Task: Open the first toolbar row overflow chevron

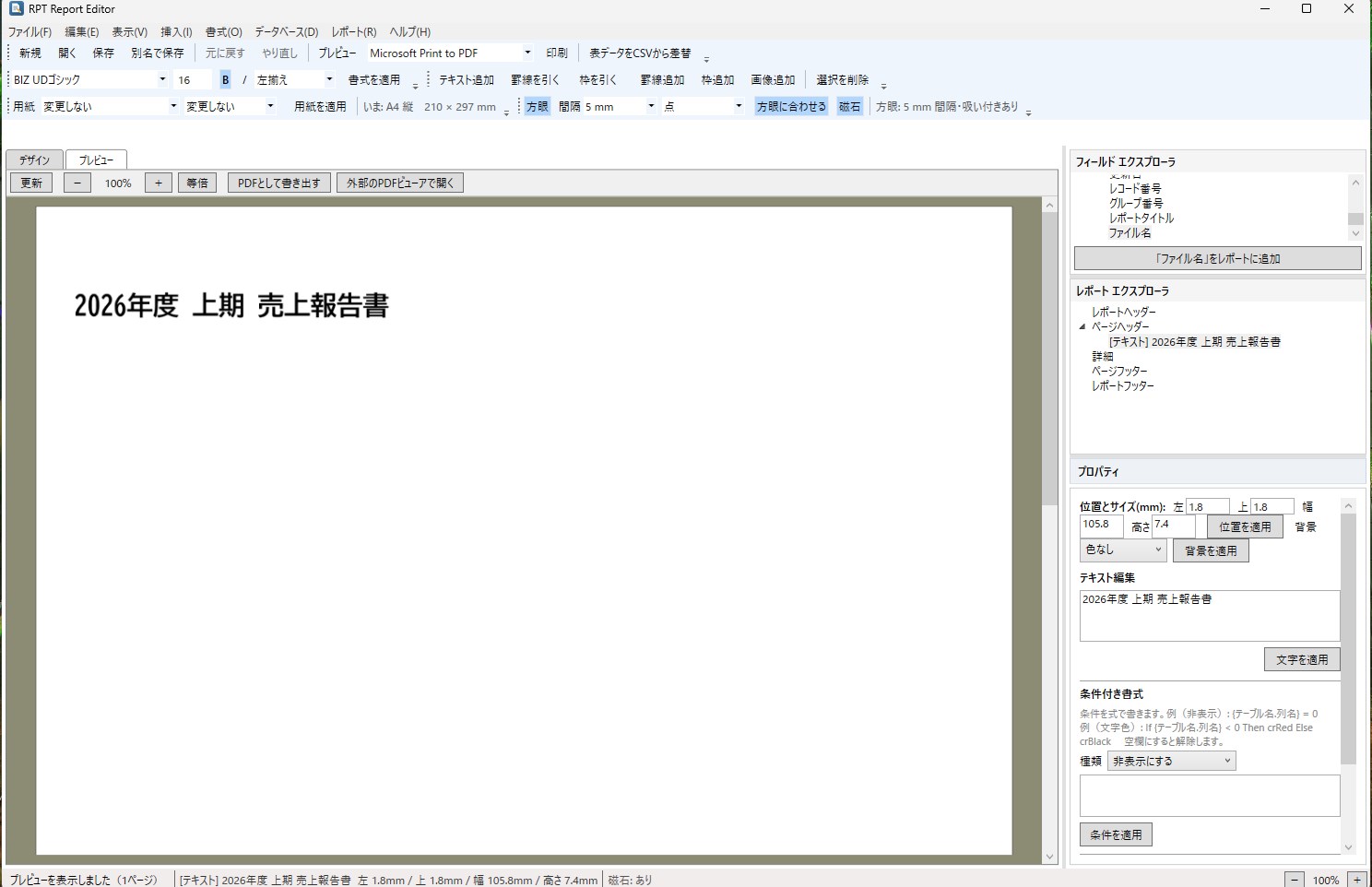Action: point(706,59)
